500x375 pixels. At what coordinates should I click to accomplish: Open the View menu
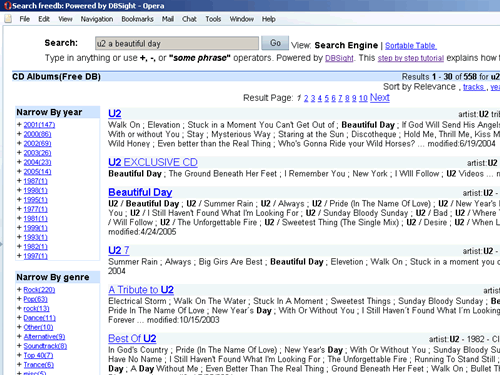coord(65,19)
